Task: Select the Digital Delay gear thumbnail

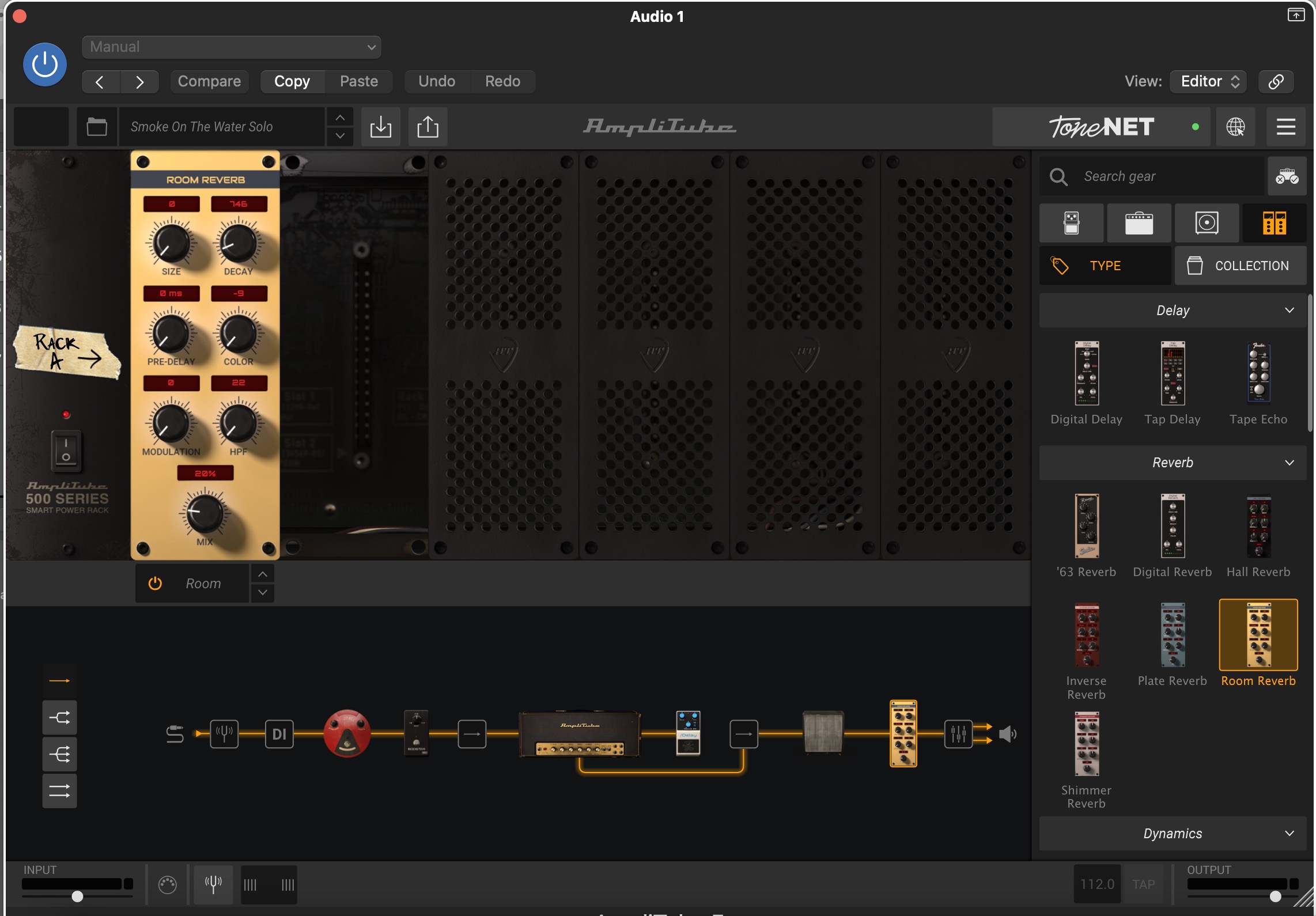Action: (x=1087, y=374)
